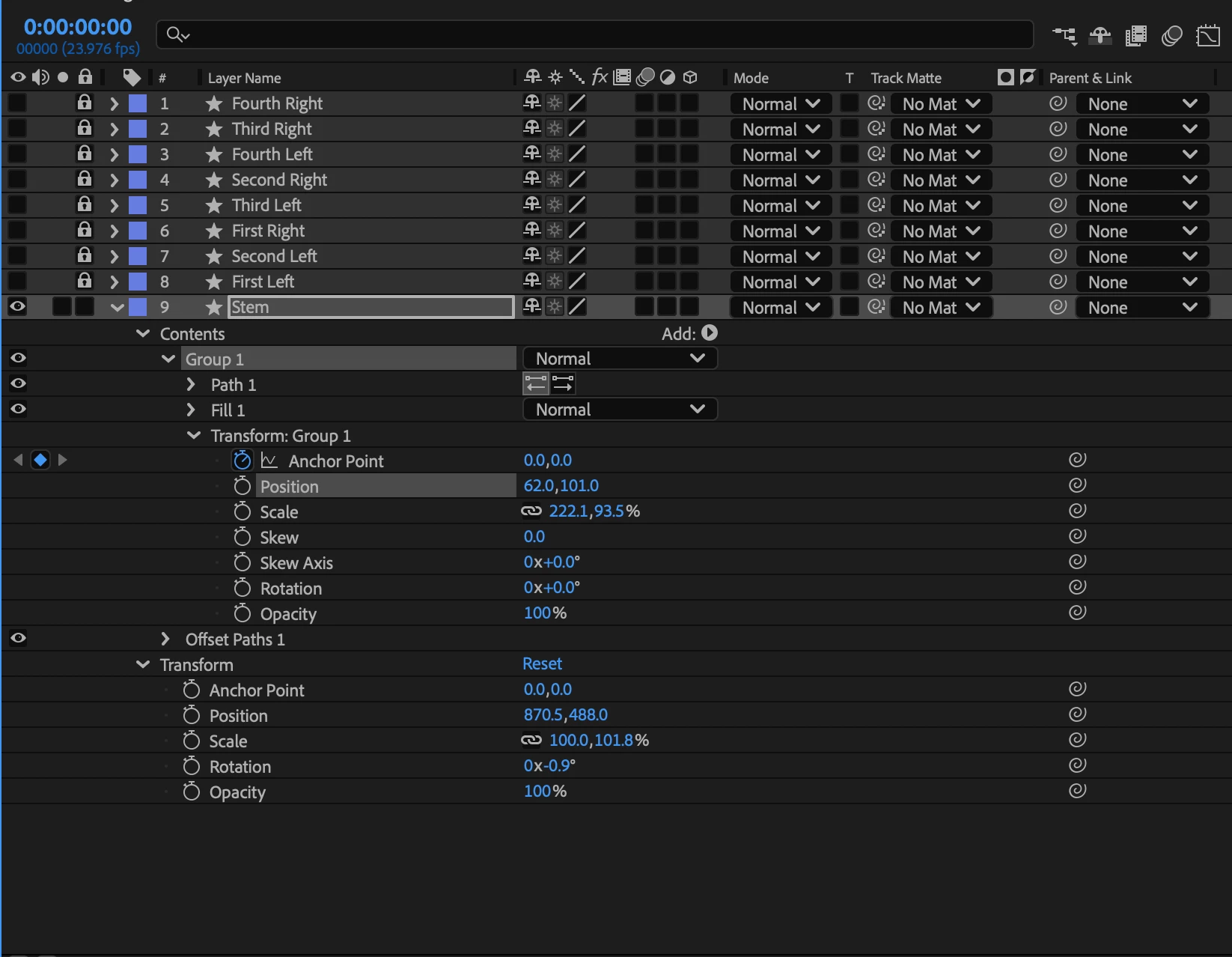Click the Anchor Point graph editor icon
Image resolution: width=1232 pixels, height=957 pixels.
269,461
